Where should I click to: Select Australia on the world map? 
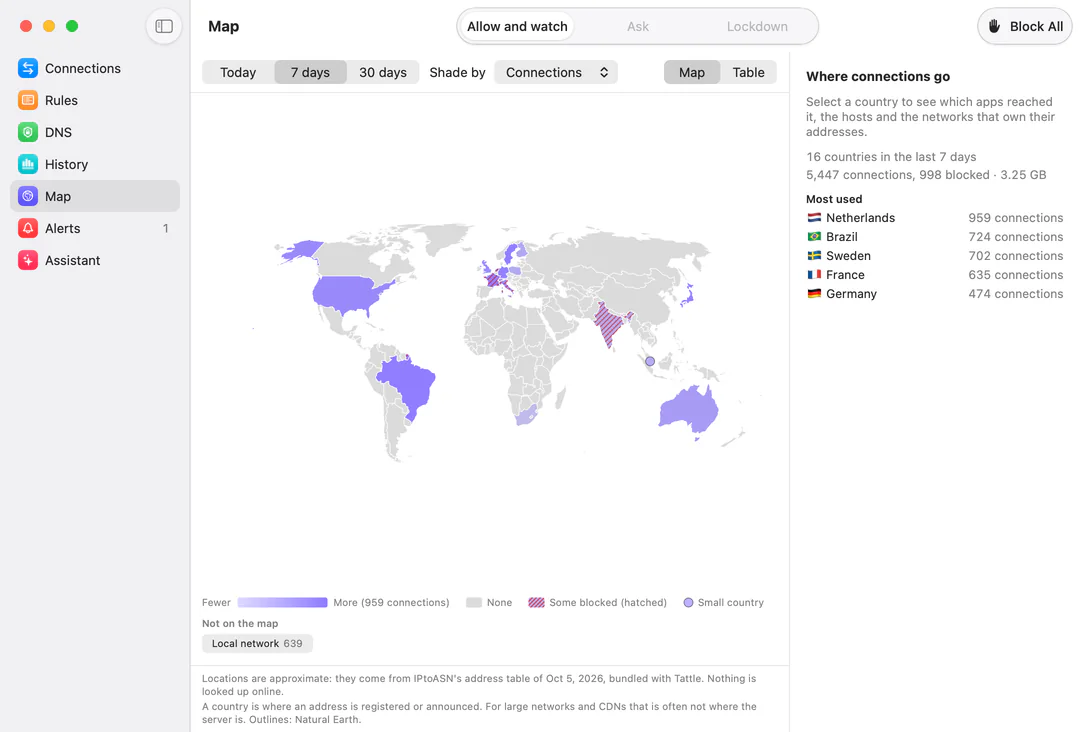(x=689, y=410)
